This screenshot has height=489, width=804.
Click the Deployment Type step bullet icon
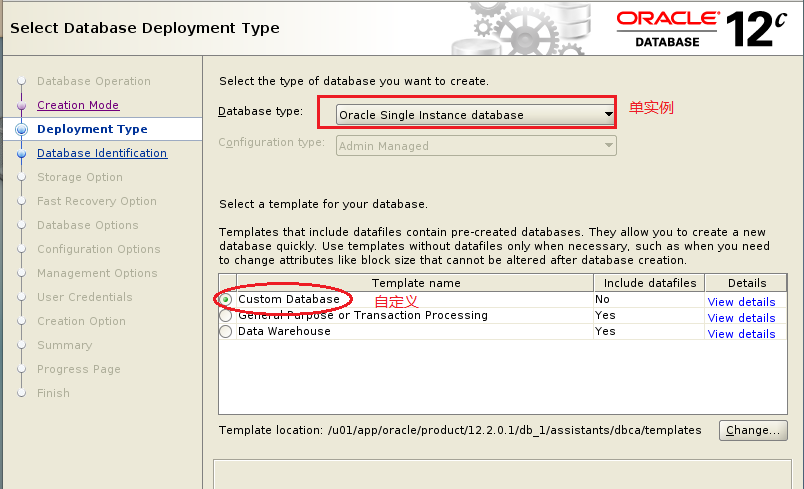pyautogui.click(x=22, y=129)
